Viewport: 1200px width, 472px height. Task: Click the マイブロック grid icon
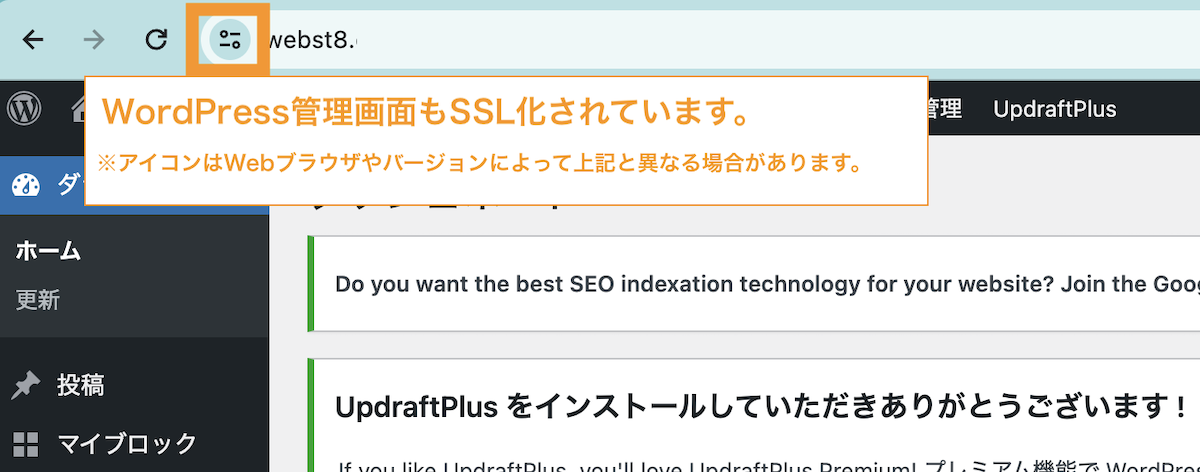[27, 443]
